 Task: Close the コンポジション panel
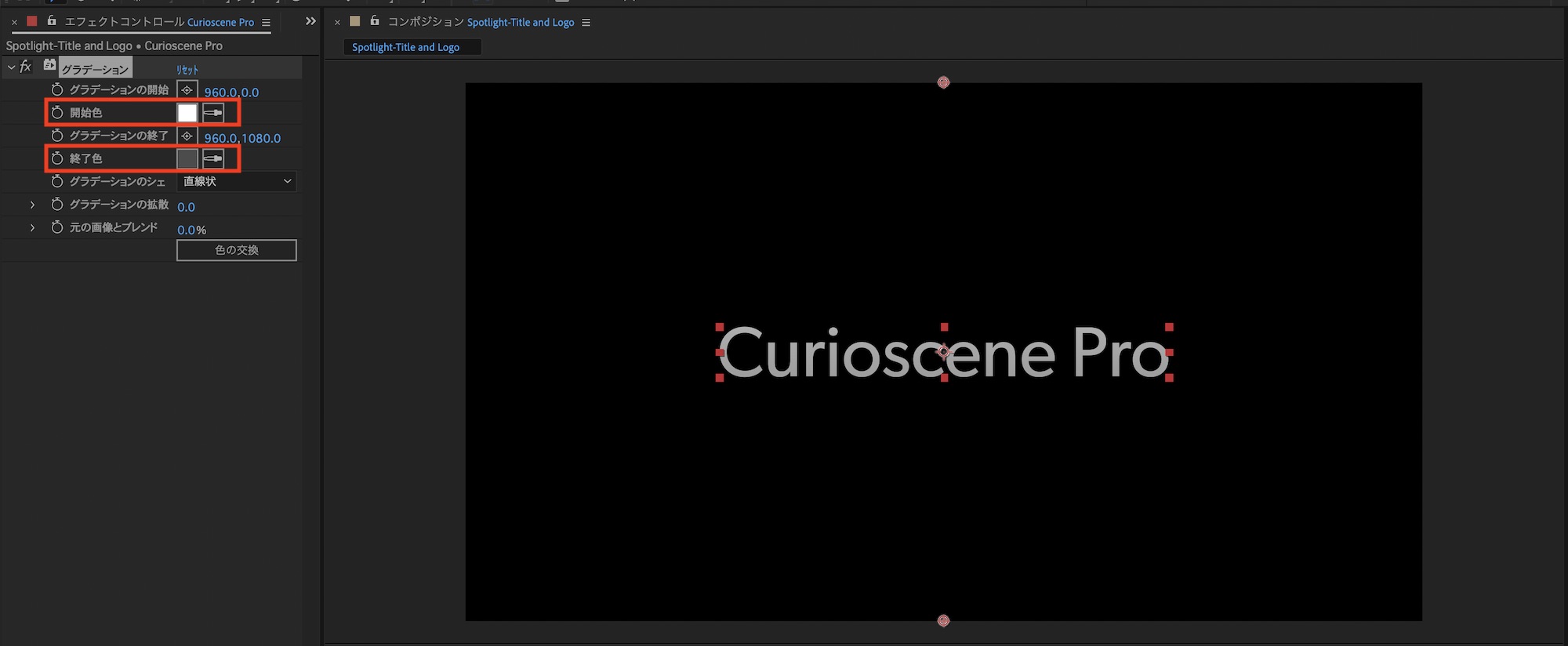tap(337, 22)
